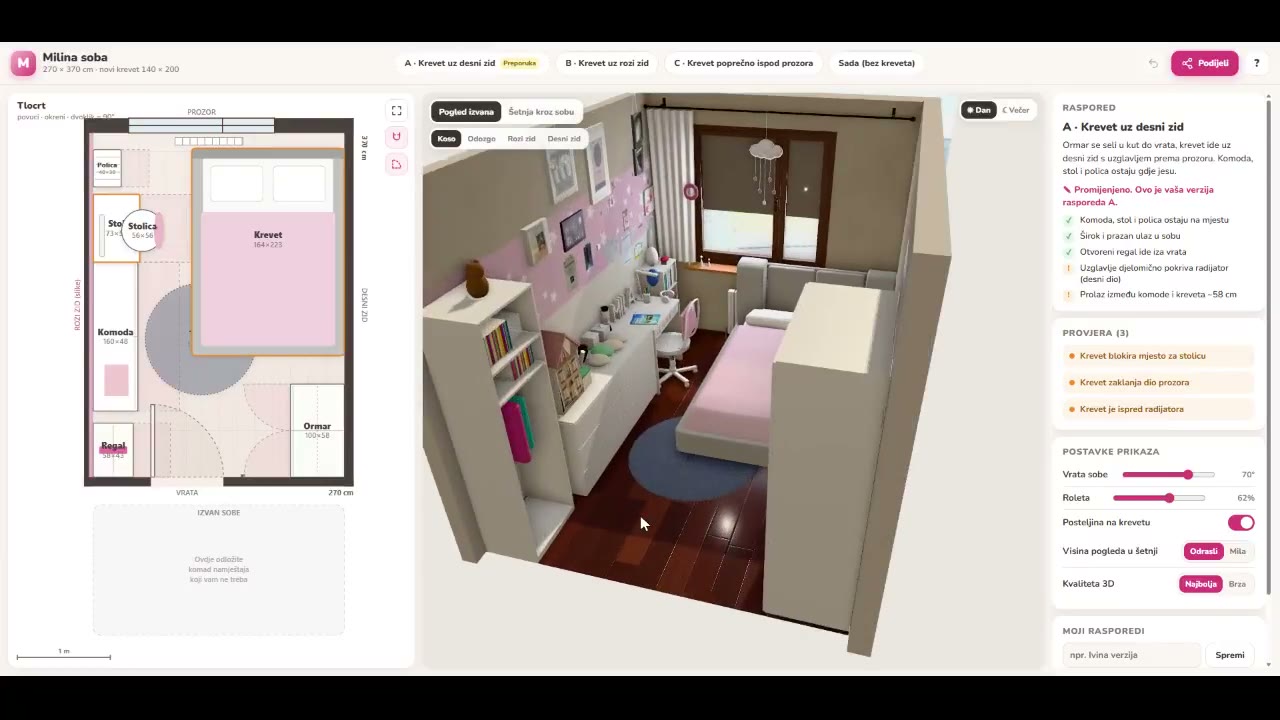Click the pink M app logo
Viewport: 1280px width, 720px height.
click(23, 63)
